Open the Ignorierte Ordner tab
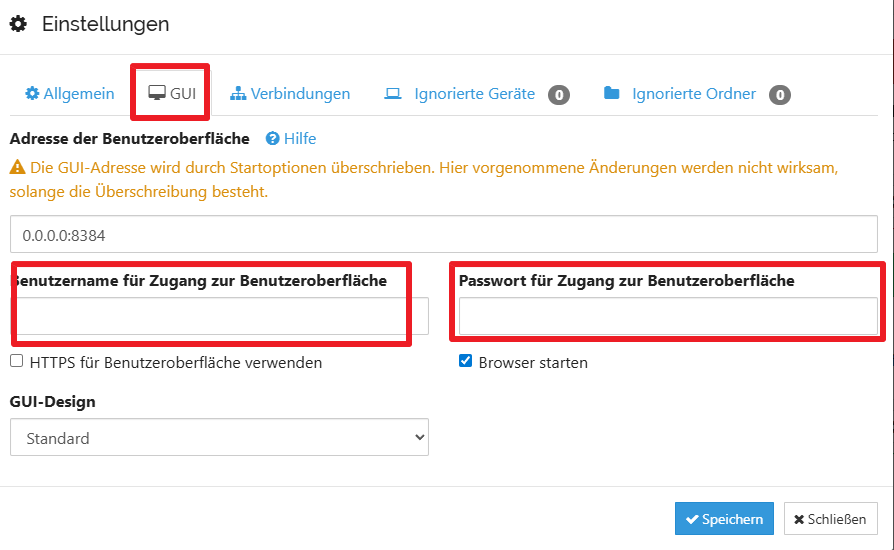 tap(693, 94)
